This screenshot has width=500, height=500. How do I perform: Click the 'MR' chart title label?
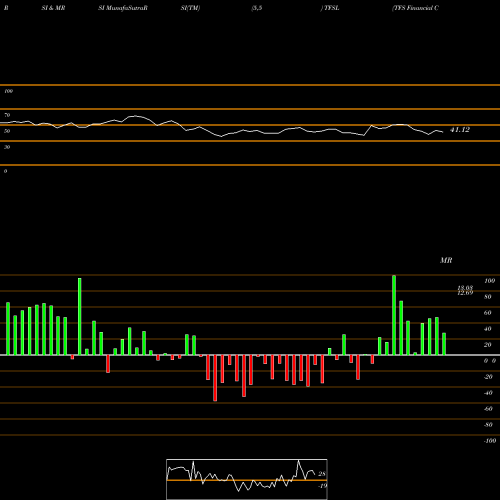click(x=446, y=260)
